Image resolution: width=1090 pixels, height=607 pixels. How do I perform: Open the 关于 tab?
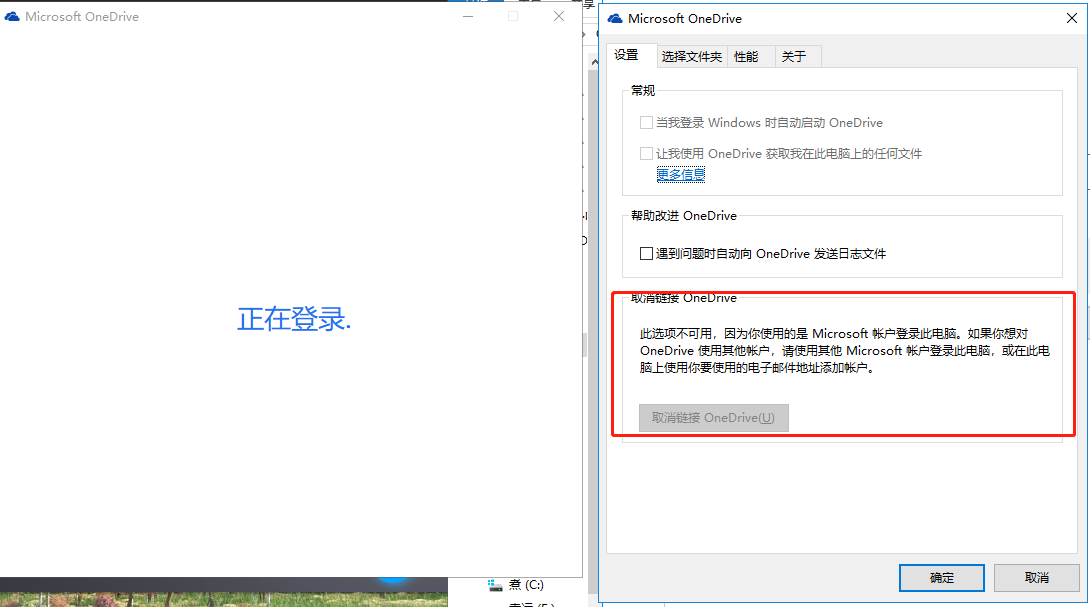tap(798, 57)
